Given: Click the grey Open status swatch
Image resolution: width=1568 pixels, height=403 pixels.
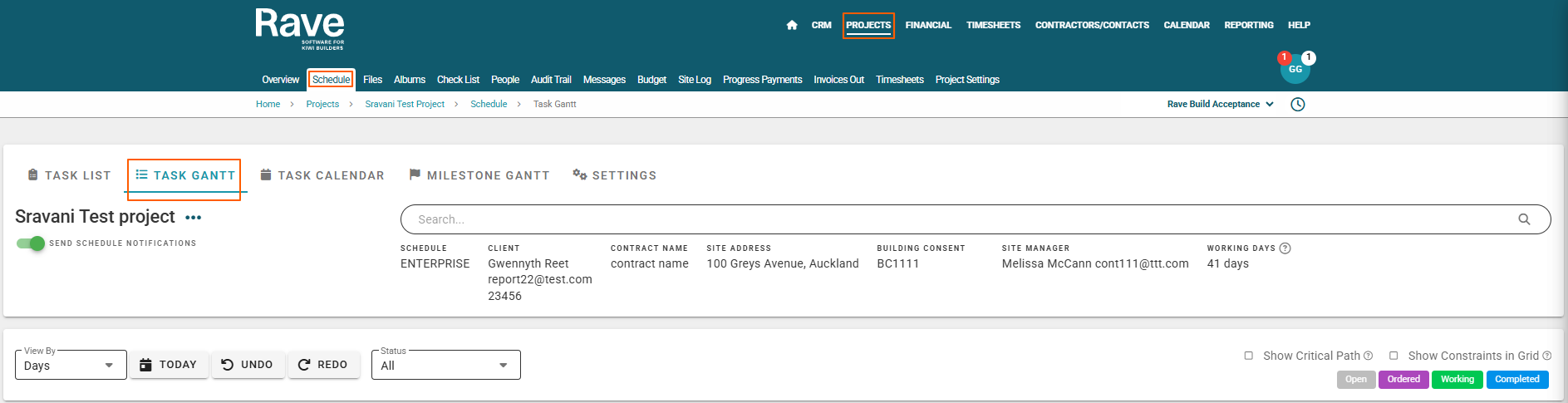Looking at the screenshot, I should [x=1355, y=380].
